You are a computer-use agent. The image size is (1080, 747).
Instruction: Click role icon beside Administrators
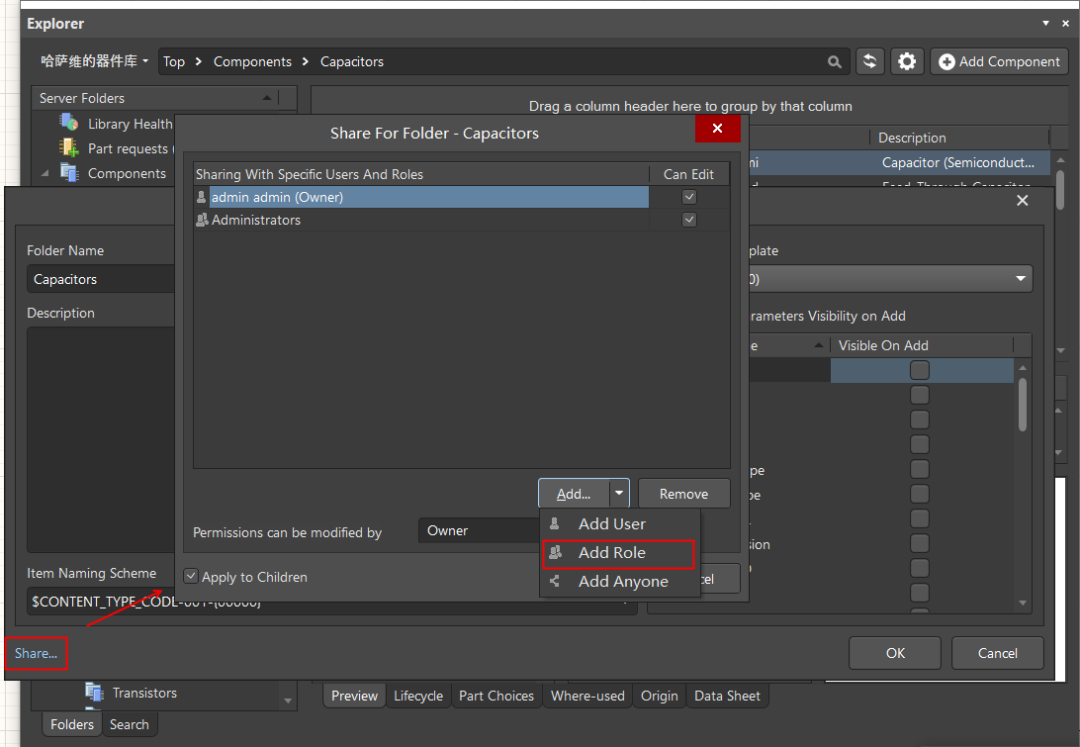tap(202, 220)
